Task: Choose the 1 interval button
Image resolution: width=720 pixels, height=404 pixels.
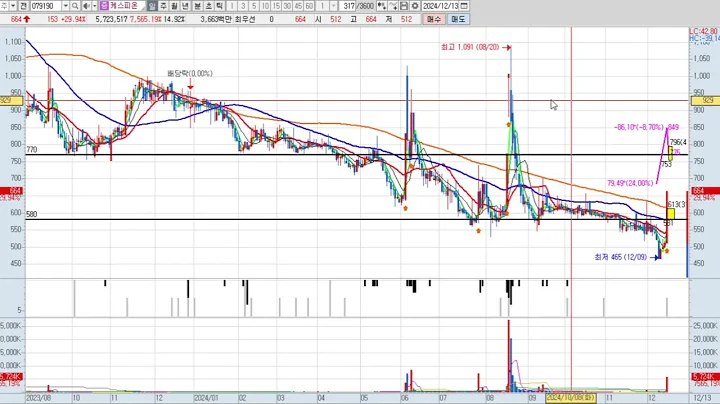Action: click(232, 6)
